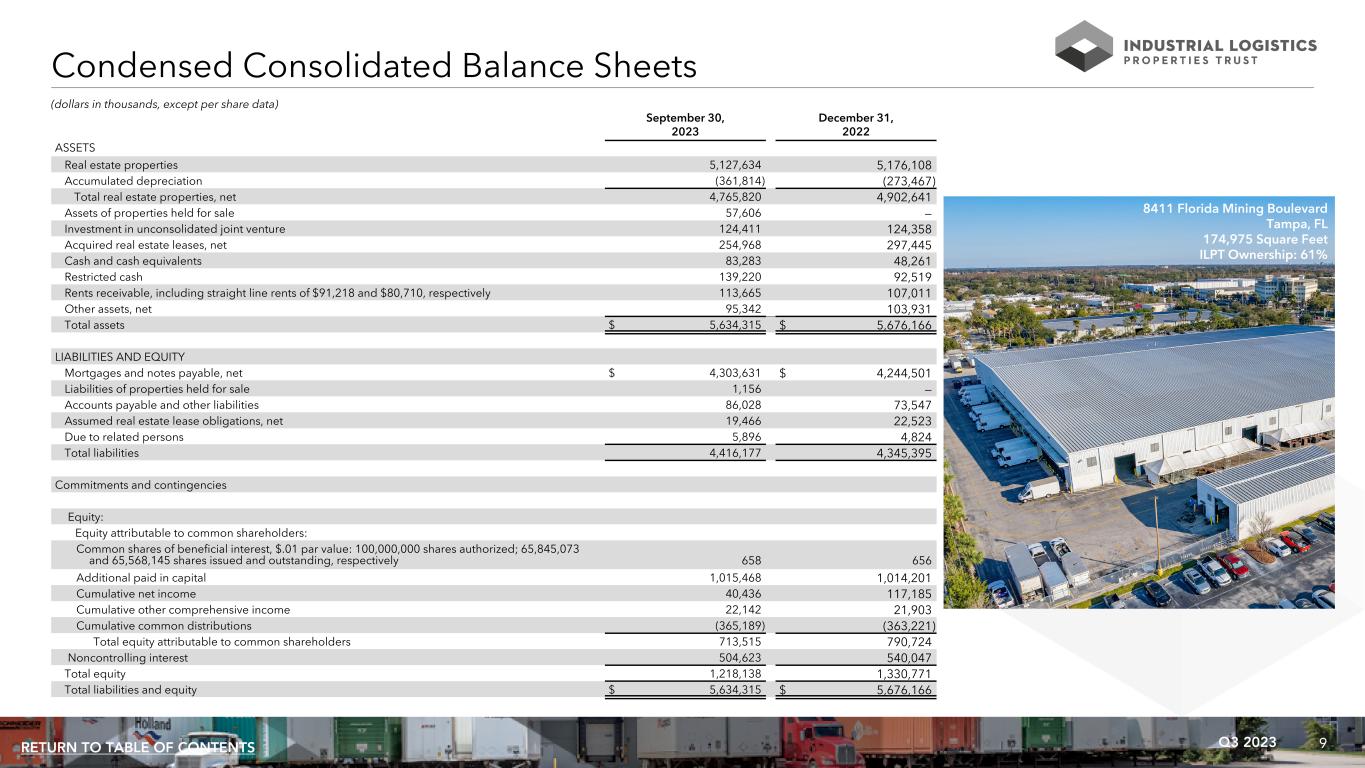Click the Noncontrolling interest row label
This screenshot has width=1365, height=768.
[x=127, y=658]
